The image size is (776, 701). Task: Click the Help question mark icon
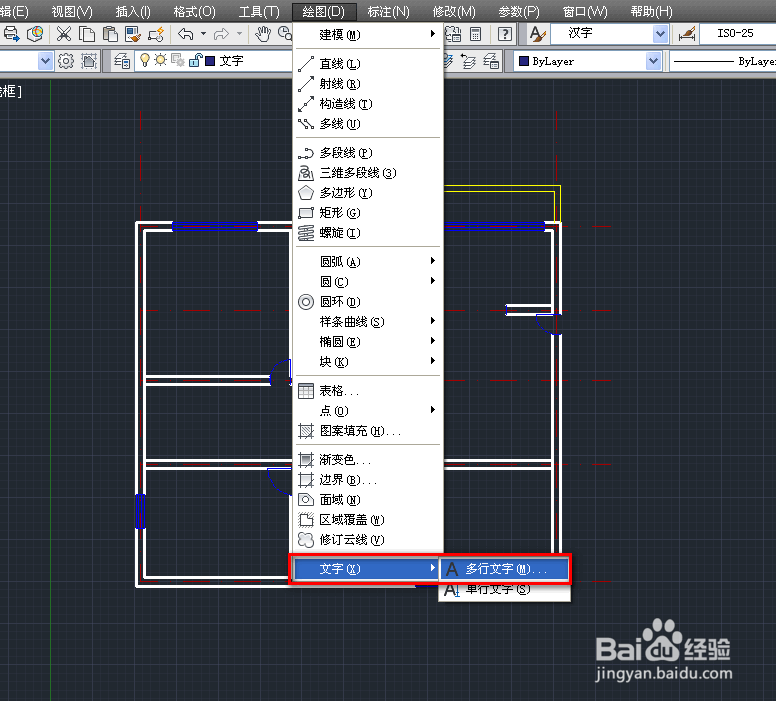(505, 34)
